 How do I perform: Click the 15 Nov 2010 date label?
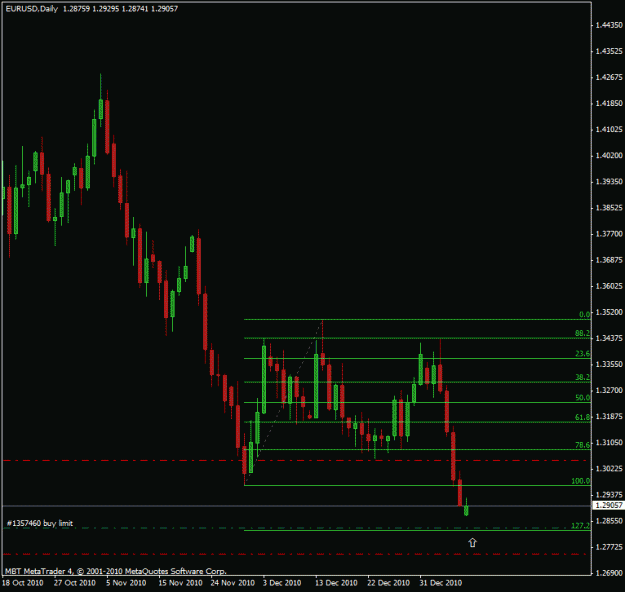coord(180,583)
